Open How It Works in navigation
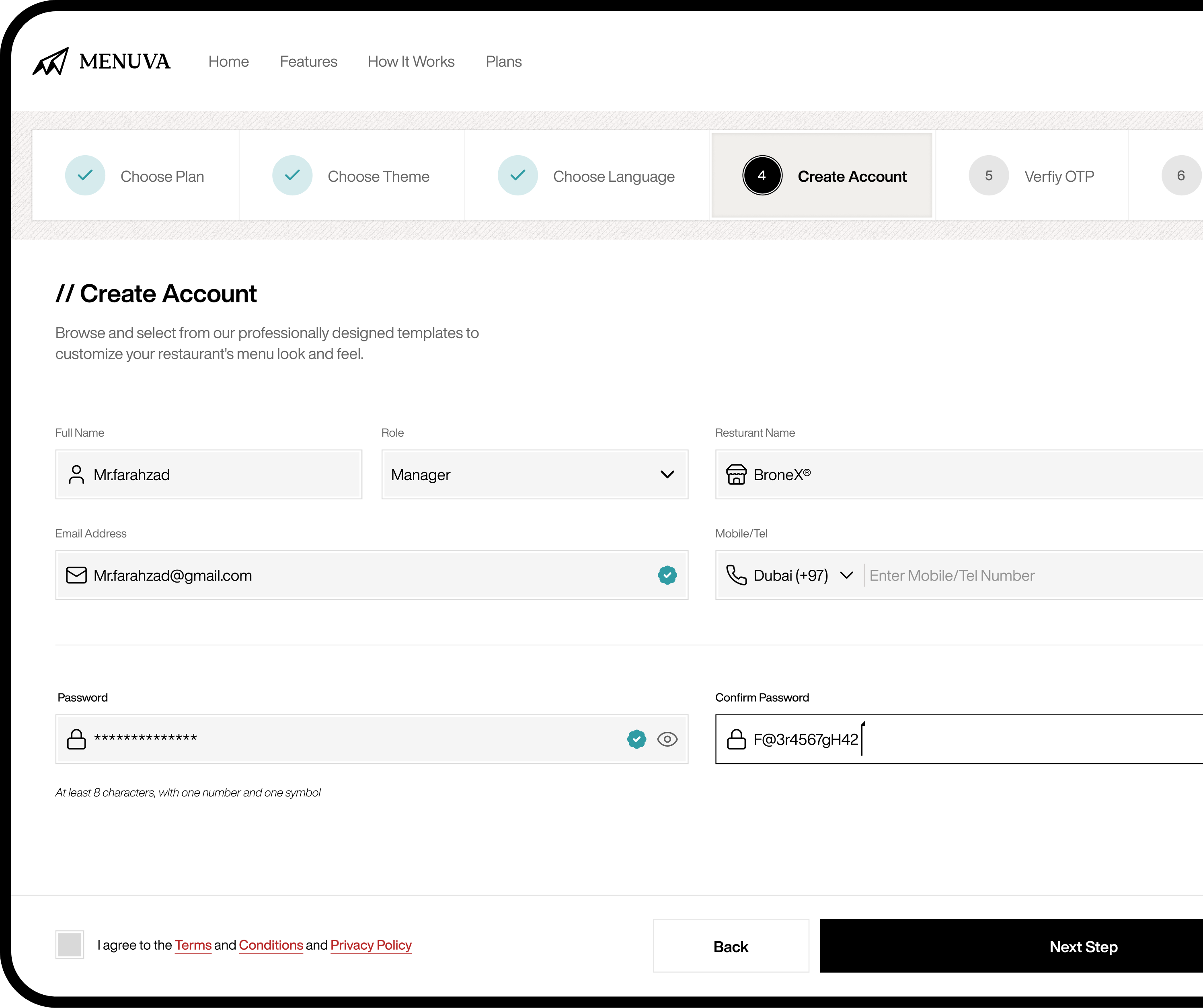This screenshot has width=1203, height=1008. pos(411,61)
